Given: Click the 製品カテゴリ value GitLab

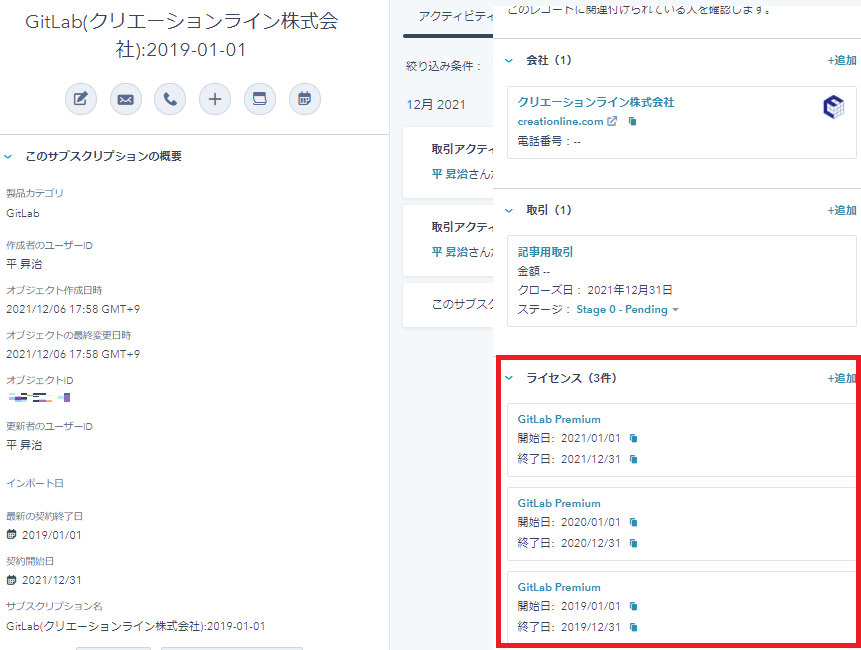Looking at the screenshot, I should (23, 213).
